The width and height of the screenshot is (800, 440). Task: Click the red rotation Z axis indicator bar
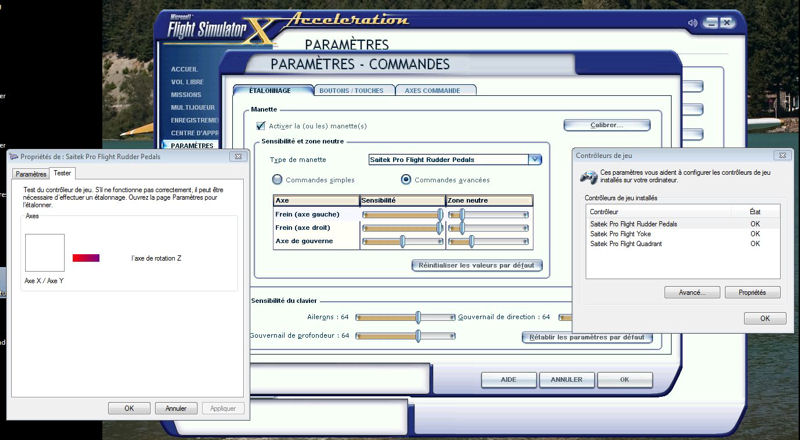click(x=86, y=258)
